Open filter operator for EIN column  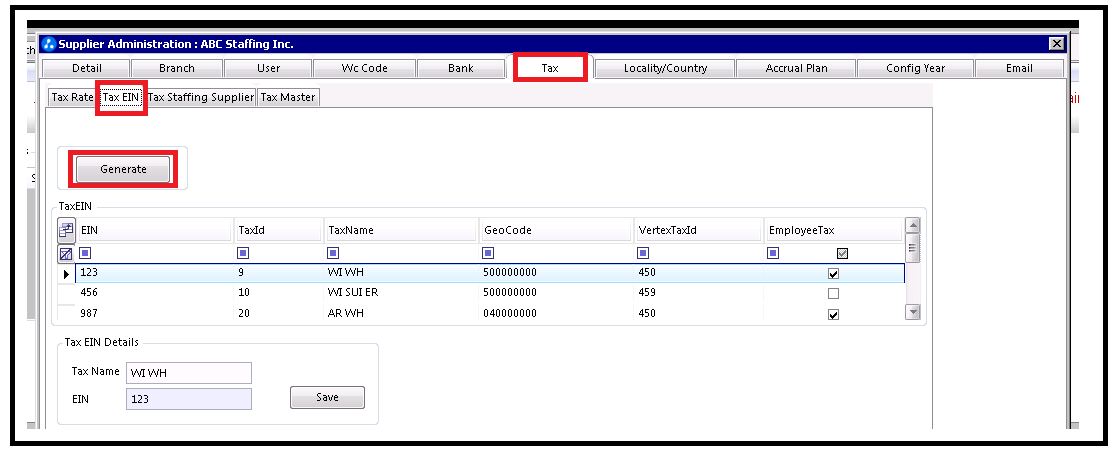click(x=85, y=253)
